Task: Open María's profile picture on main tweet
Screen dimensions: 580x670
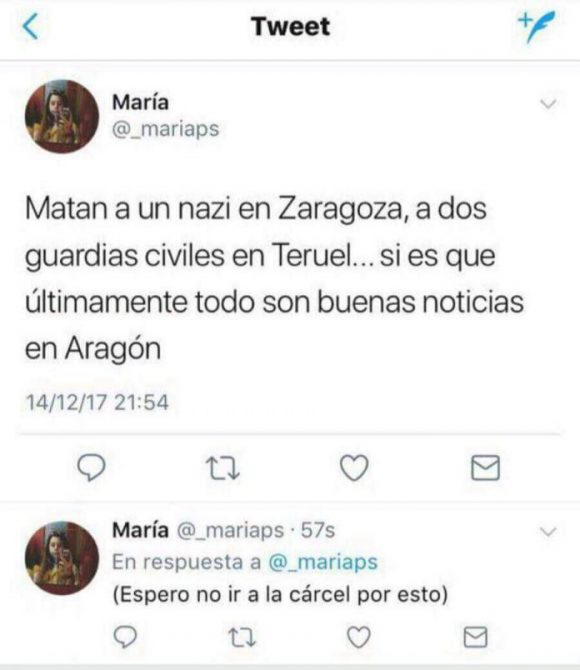Action: point(62,116)
